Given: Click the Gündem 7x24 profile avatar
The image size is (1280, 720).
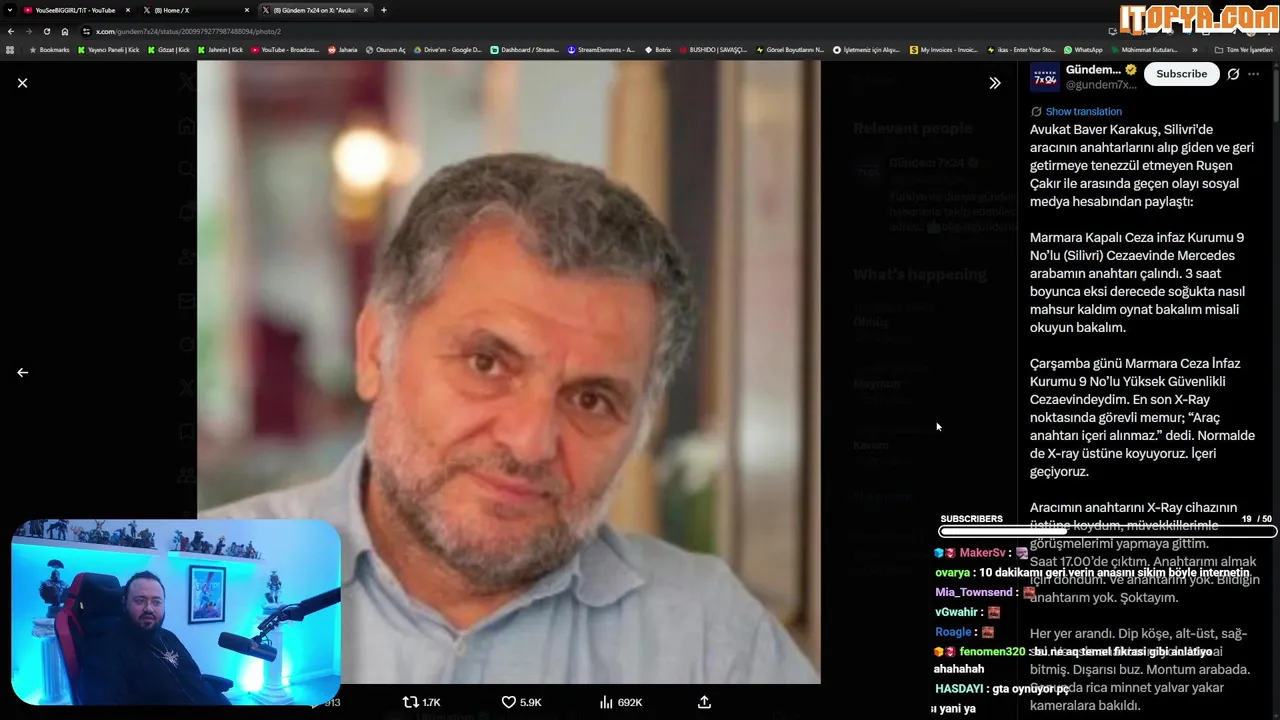Looking at the screenshot, I should pyautogui.click(x=1045, y=77).
